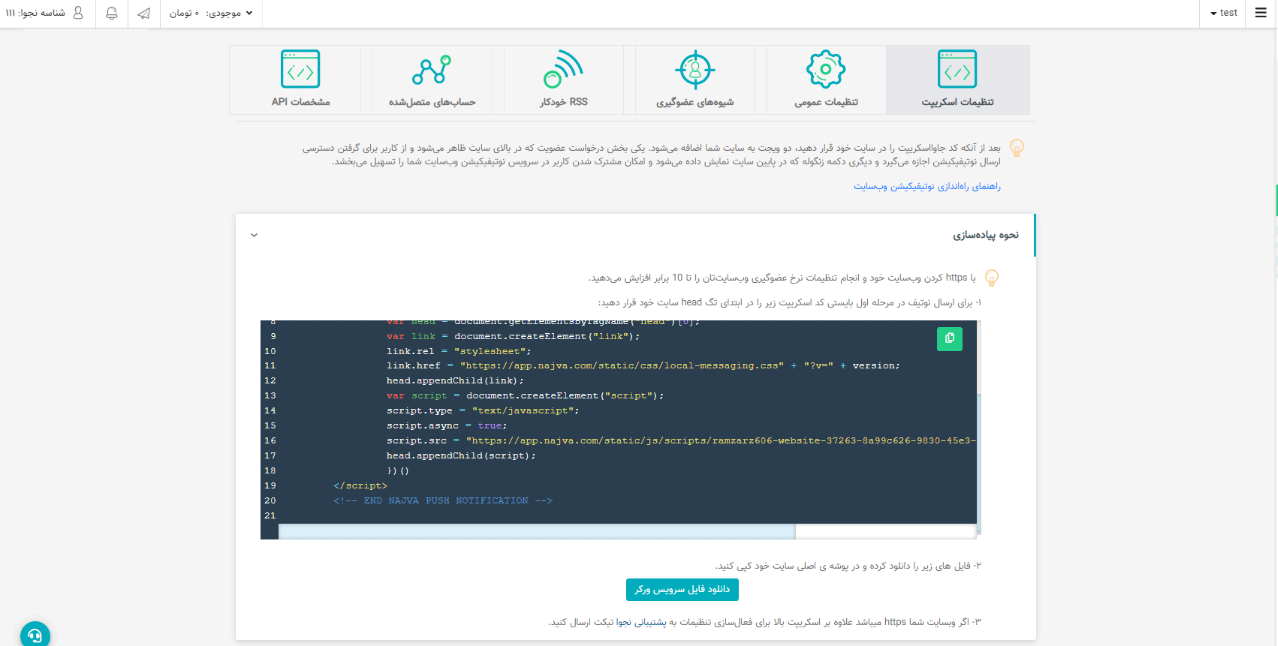Expand the موجودی balance dropdown
The height and width of the screenshot is (646, 1278).
210,13
